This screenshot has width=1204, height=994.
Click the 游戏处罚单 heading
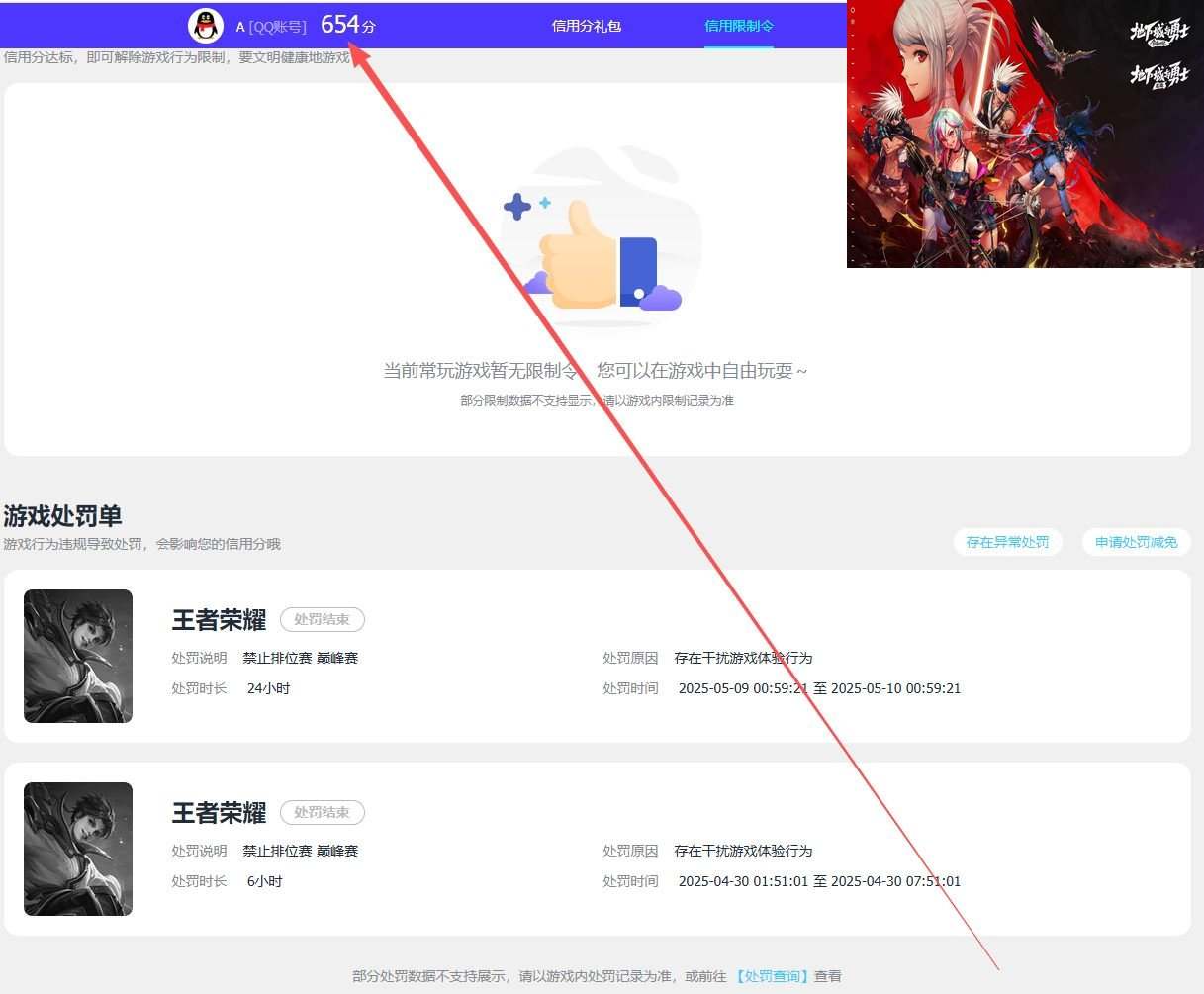[62, 515]
